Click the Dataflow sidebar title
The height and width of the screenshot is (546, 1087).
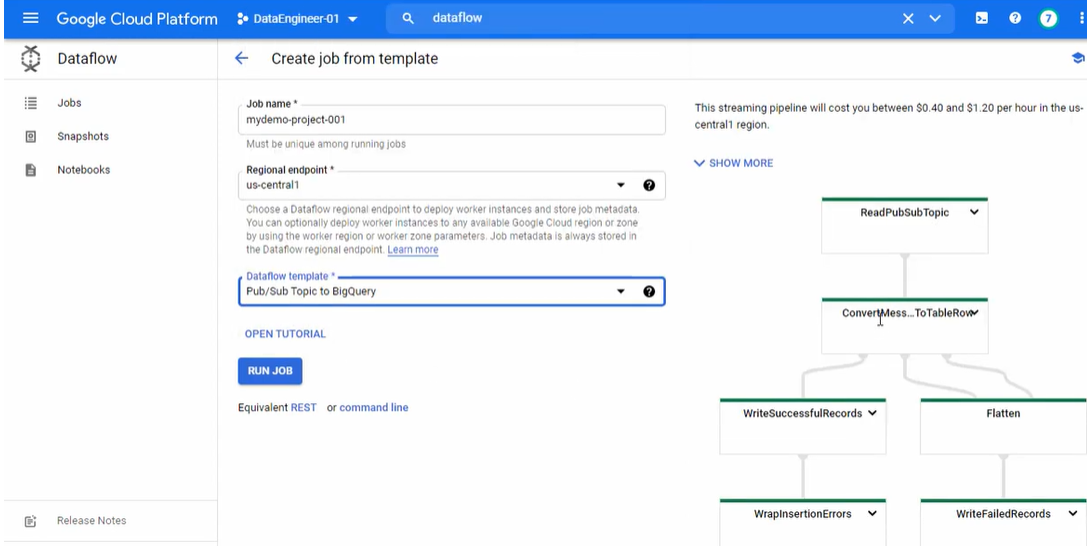(x=87, y=59)
